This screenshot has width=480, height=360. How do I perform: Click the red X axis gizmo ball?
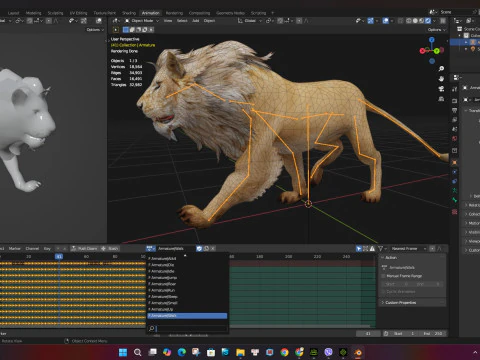tap(422, 51)
